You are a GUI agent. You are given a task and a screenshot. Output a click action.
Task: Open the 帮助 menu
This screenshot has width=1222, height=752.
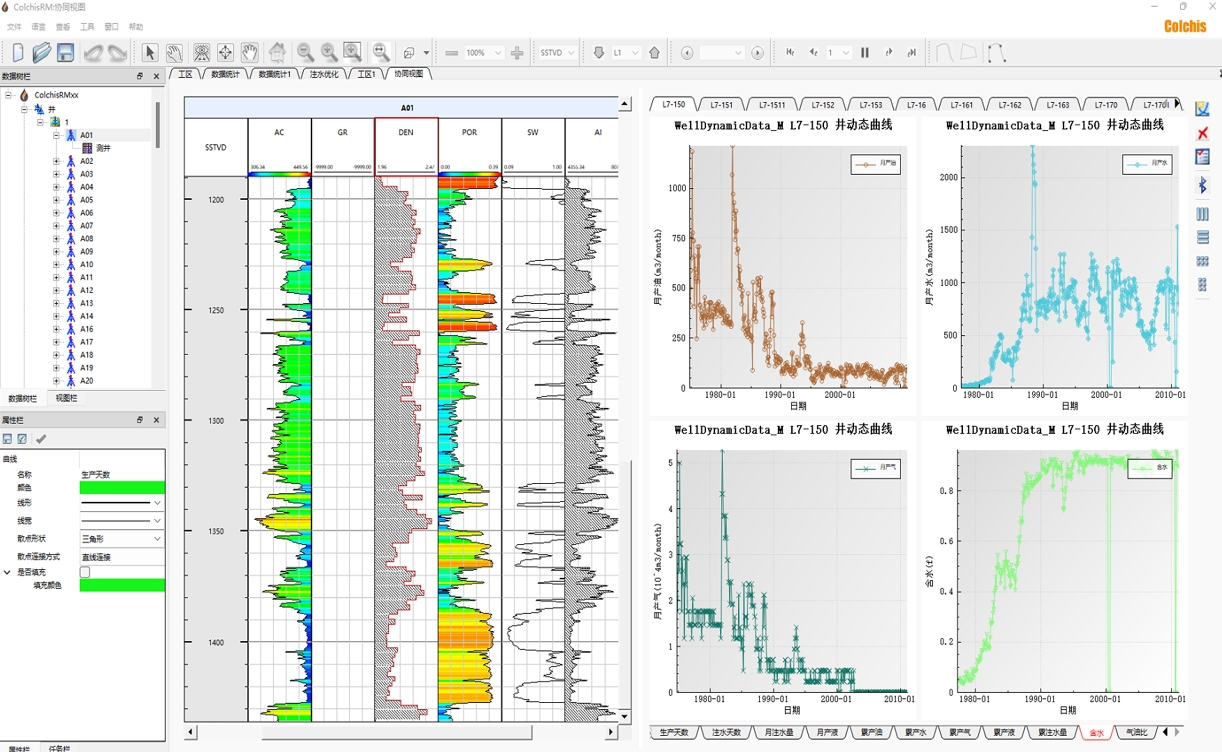(x=136, y=27)
